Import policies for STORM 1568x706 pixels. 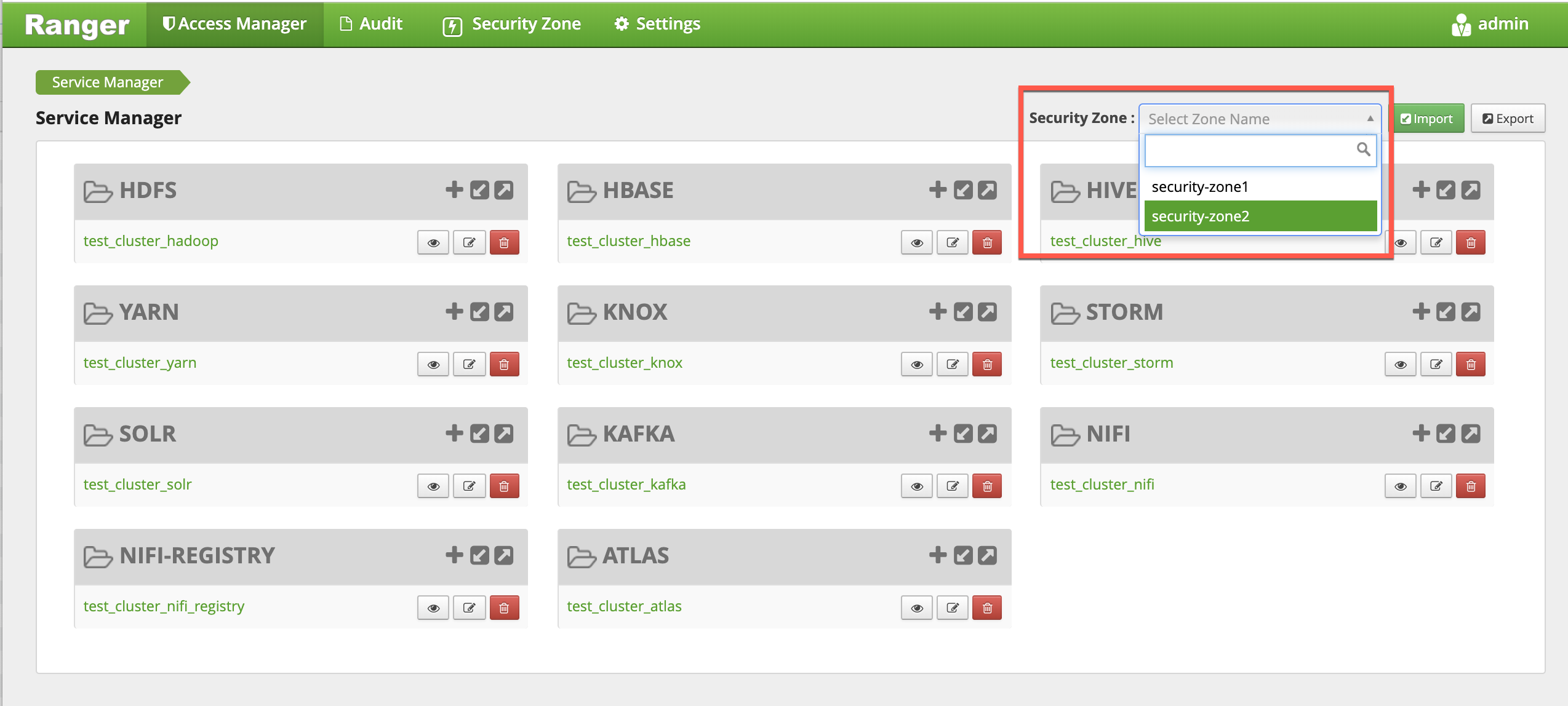[1446, 311]
